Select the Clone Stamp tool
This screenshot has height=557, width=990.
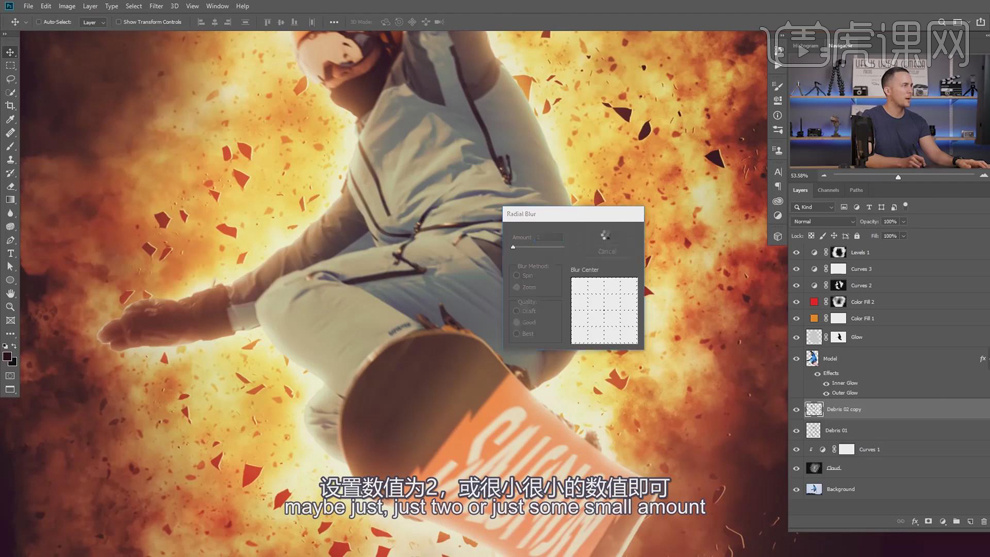pyautogui.click(x=10, y=160)
